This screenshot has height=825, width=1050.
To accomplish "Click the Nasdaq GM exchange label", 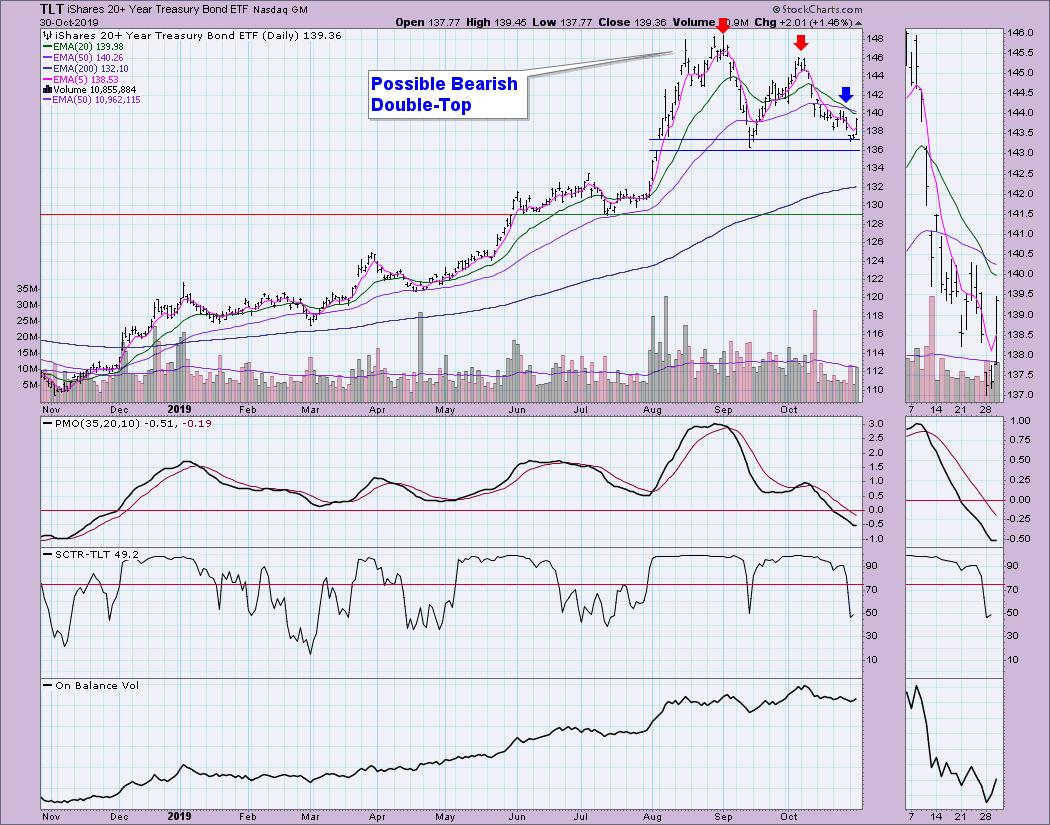I will click(x=281, y=10).
